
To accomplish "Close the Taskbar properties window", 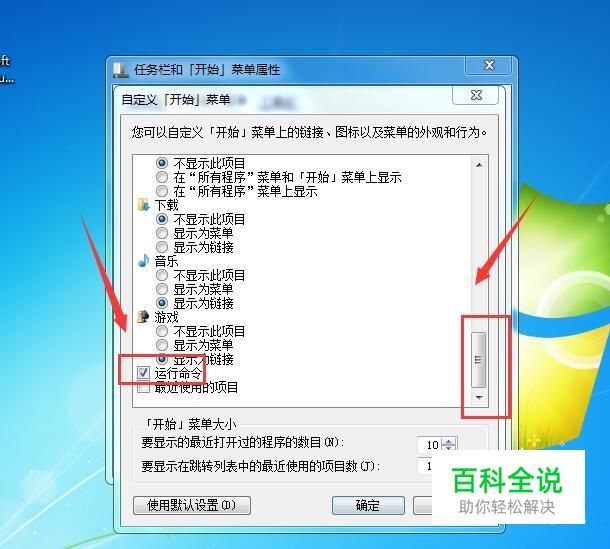I will (489, 65).
